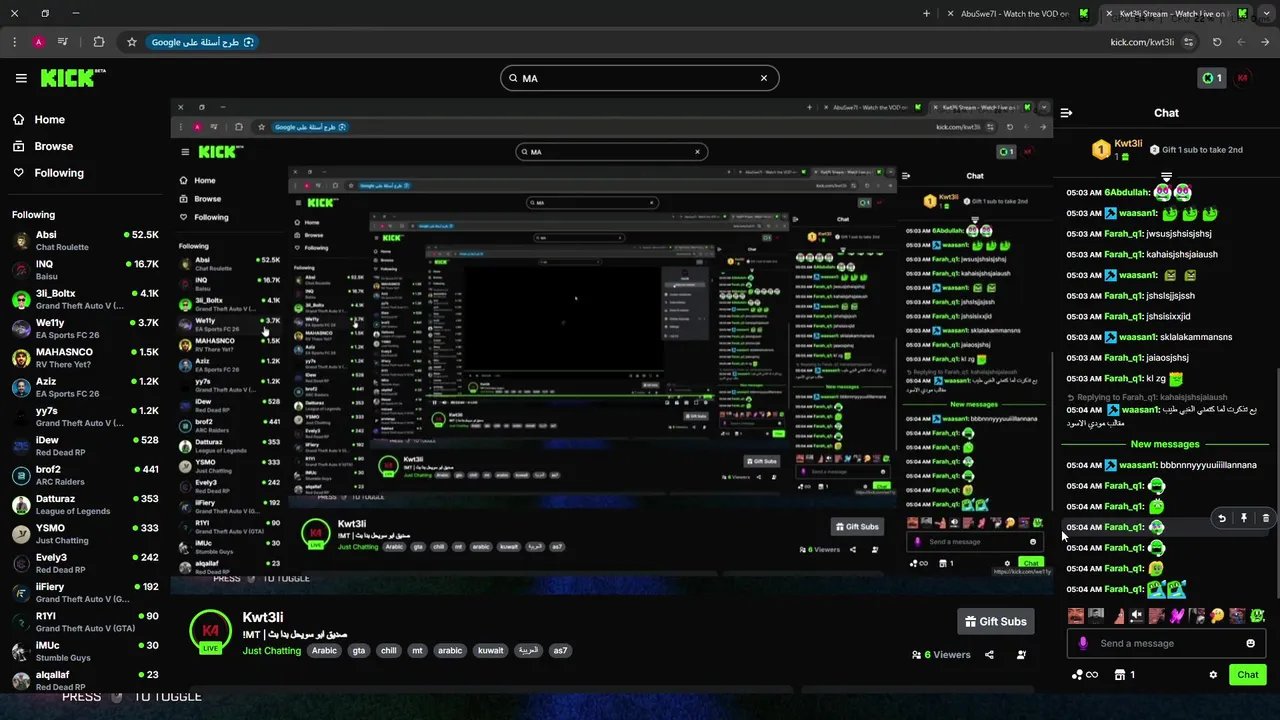
Task: Click the microphone icon in message box
Action: pos(1083,643)
